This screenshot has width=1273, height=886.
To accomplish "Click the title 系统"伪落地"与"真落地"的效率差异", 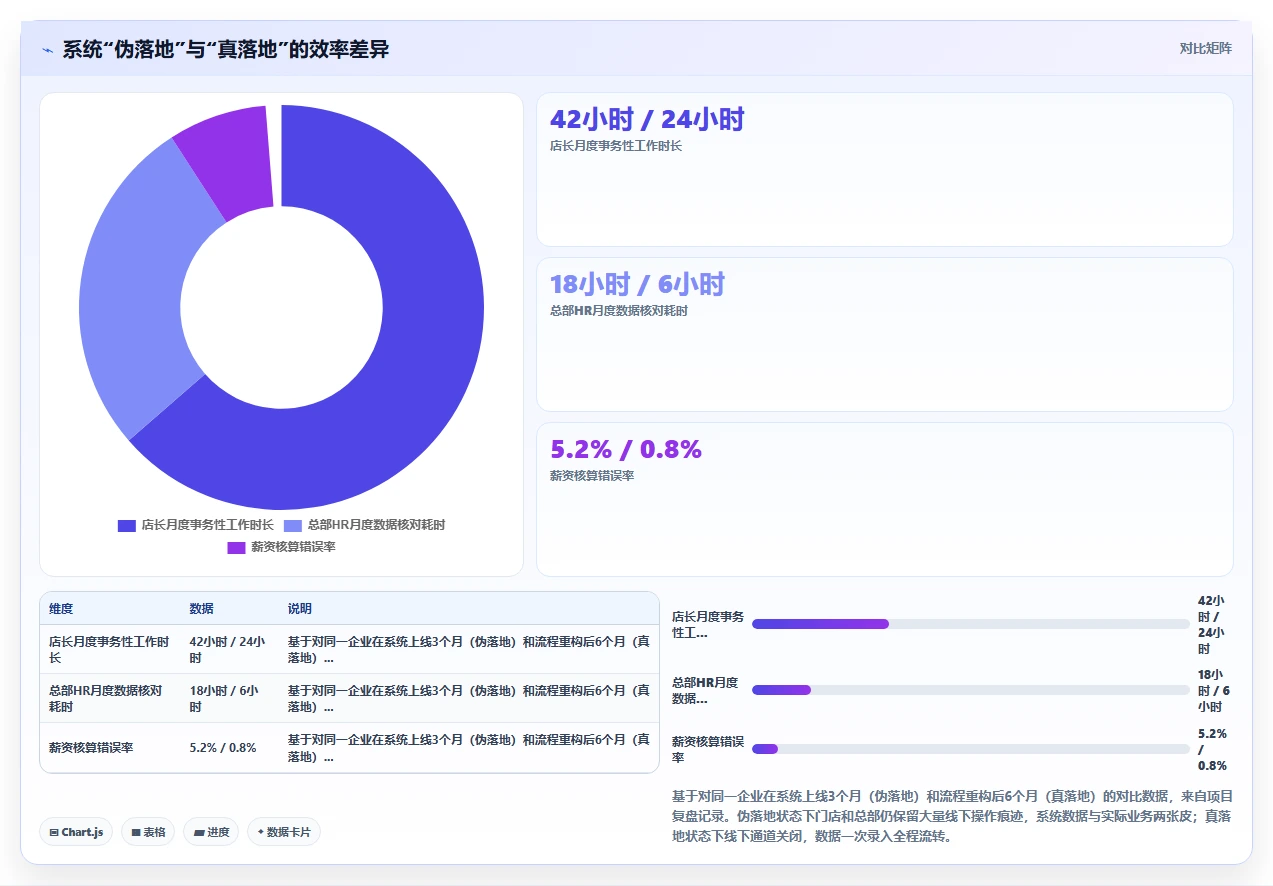I will [x=226, y=49].
